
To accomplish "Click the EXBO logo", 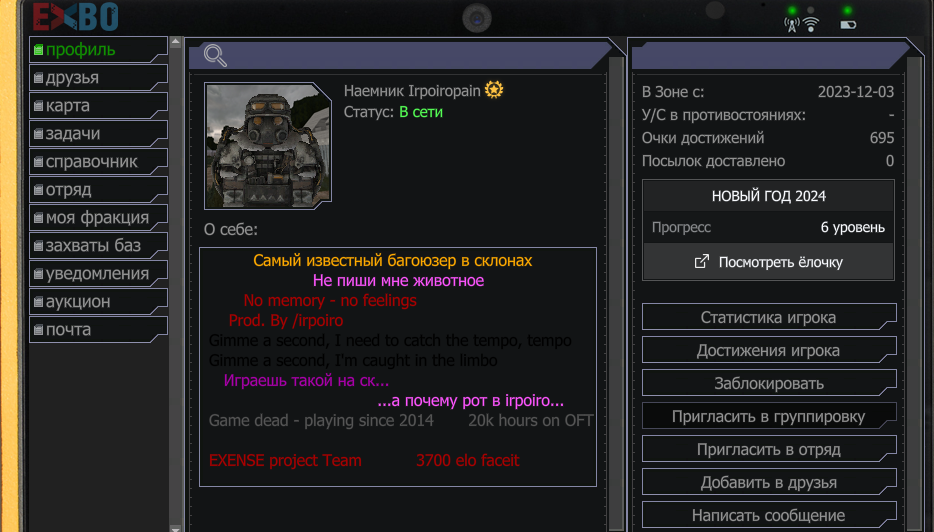I will 75,16.
